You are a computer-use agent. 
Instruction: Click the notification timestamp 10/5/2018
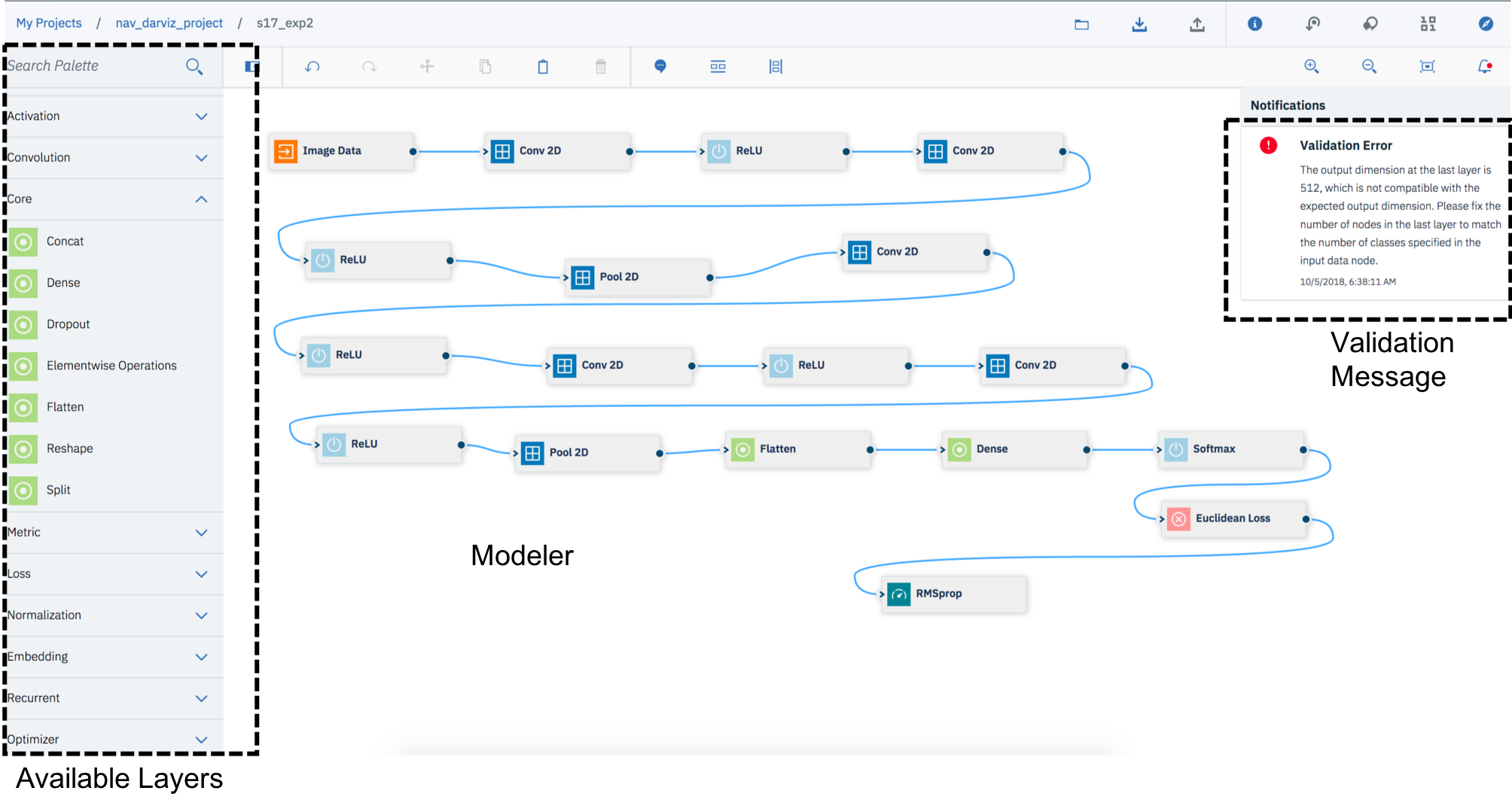(1348, 282)
